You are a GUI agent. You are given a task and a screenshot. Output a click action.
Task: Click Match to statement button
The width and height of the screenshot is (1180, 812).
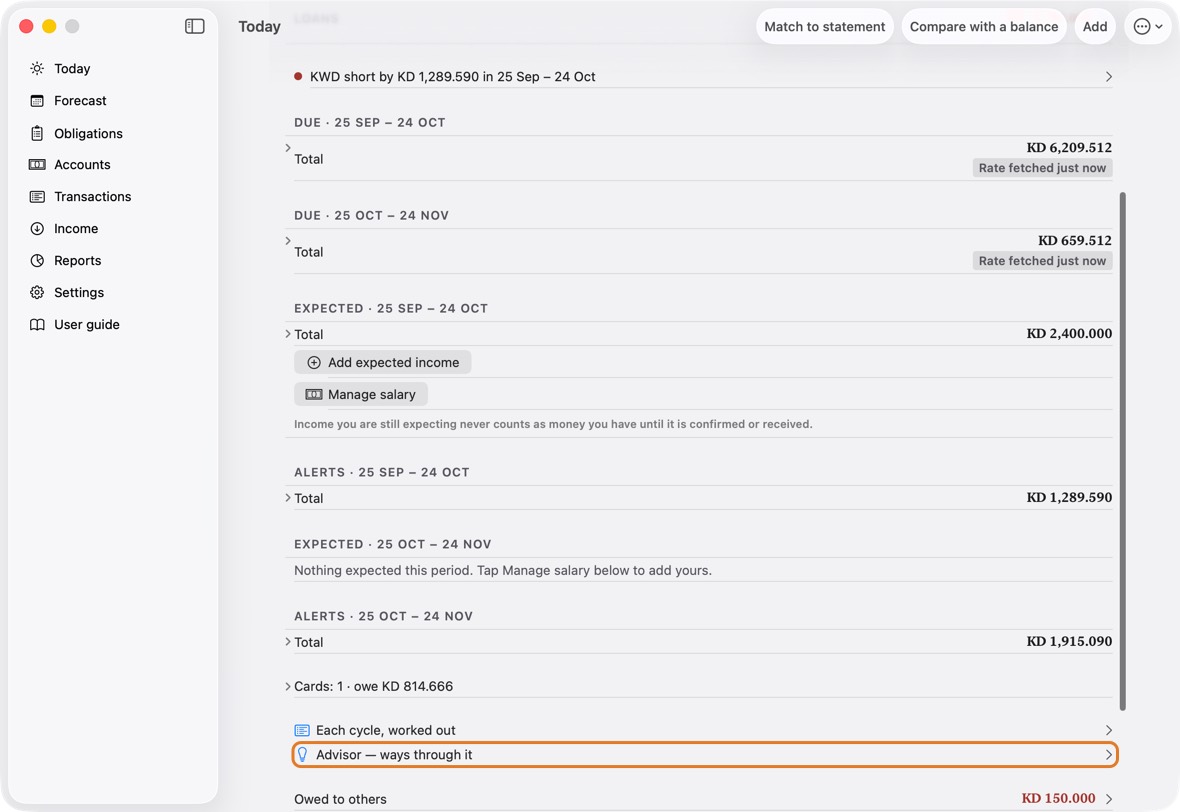coord(825,26)
